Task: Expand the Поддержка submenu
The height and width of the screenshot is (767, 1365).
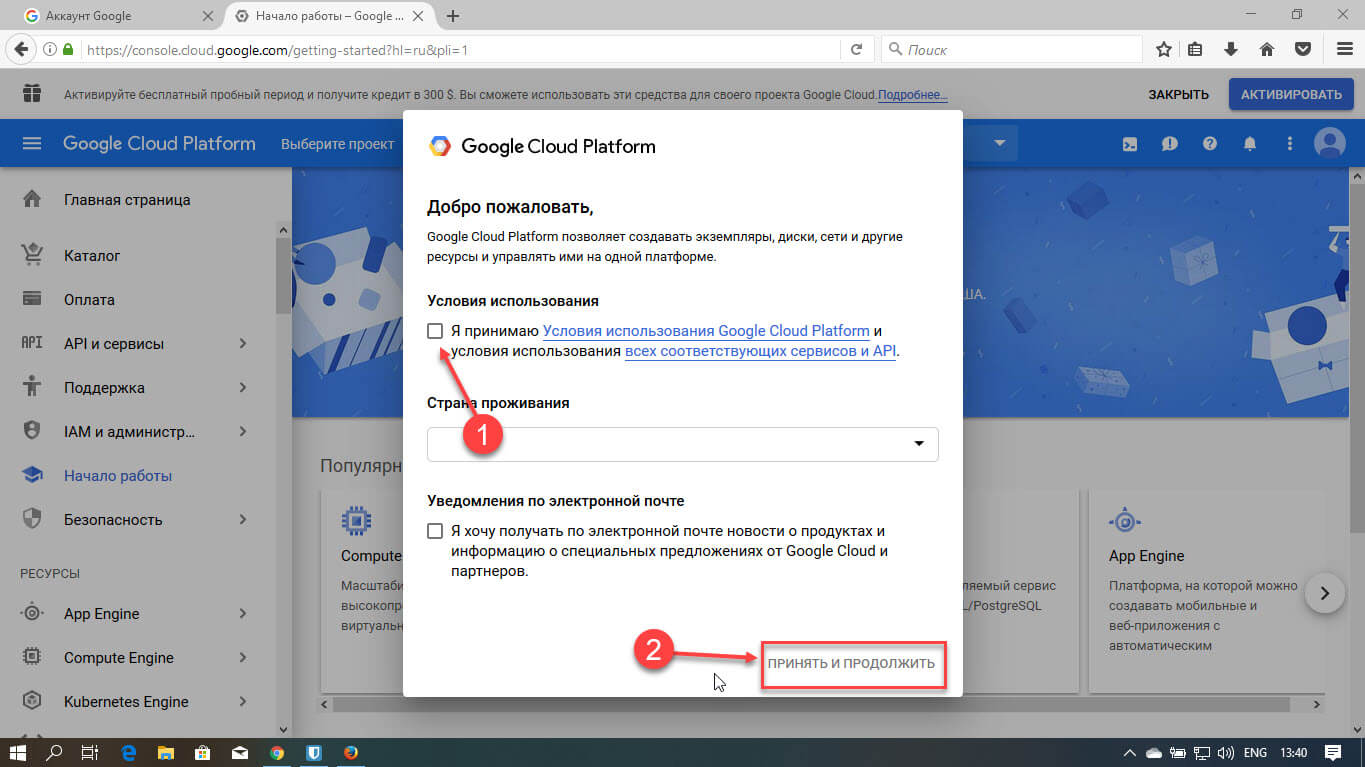Action: click(243, 388)
